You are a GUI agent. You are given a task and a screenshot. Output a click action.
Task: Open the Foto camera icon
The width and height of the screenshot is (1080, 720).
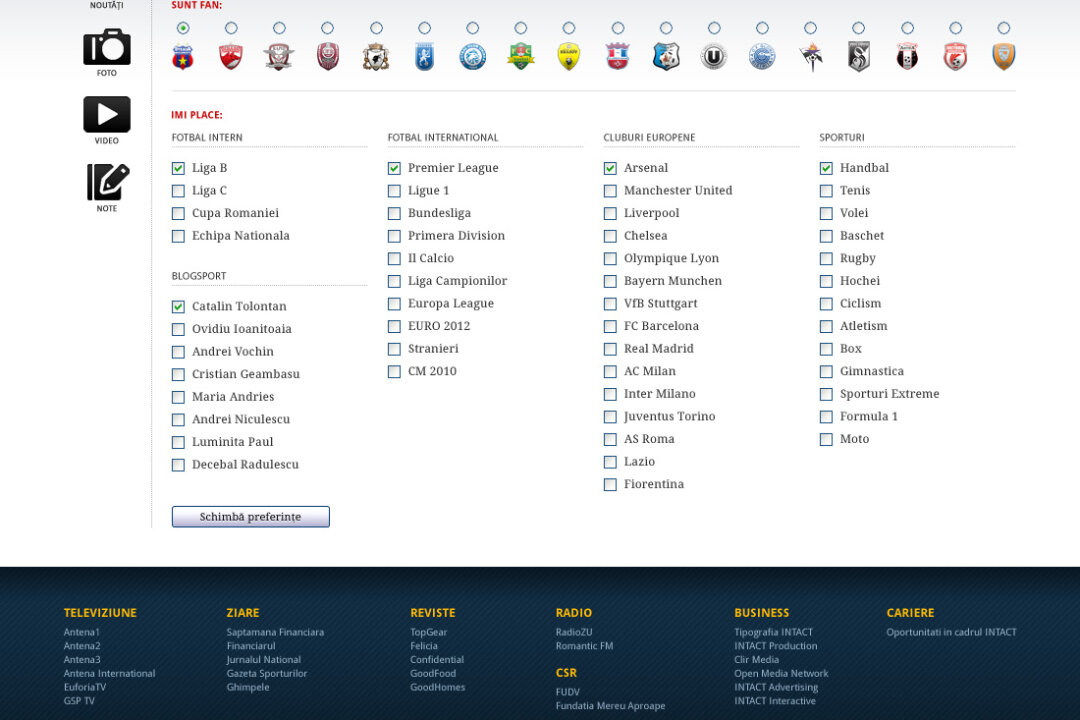click(106, 47)
